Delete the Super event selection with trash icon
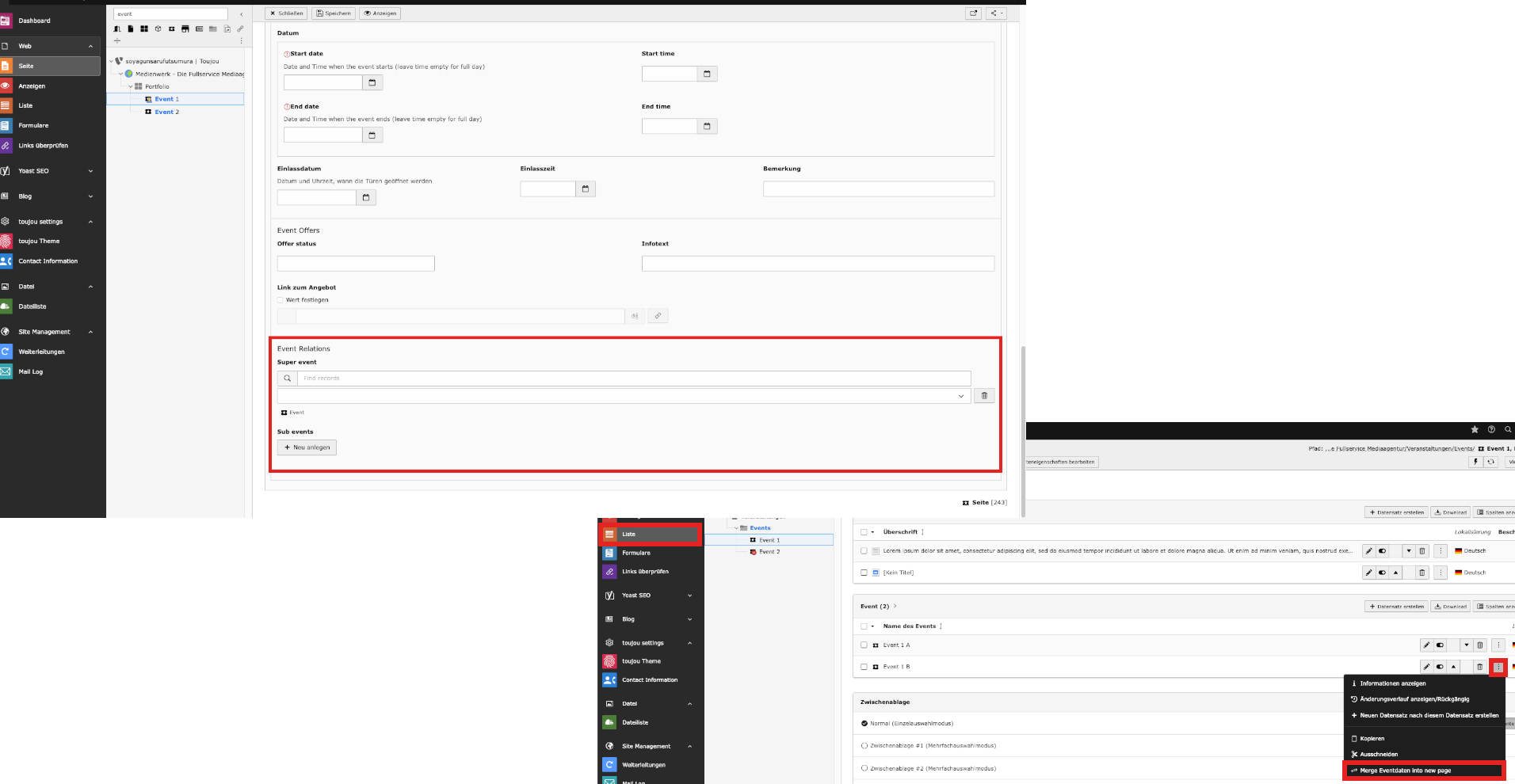 984,396
